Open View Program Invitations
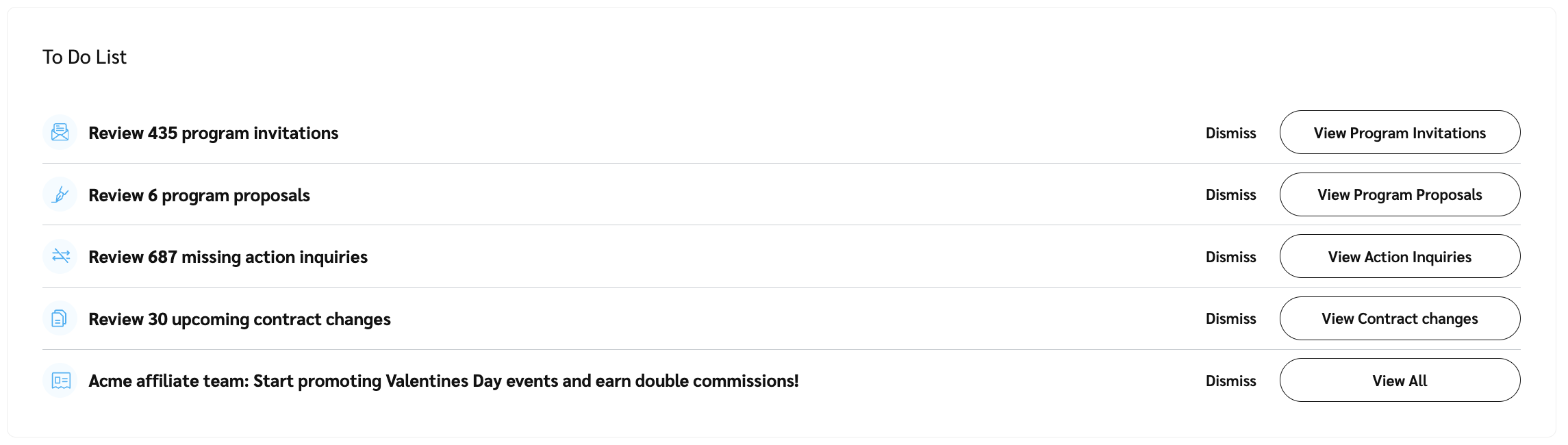The image size is (1568, 445). 1399,133
